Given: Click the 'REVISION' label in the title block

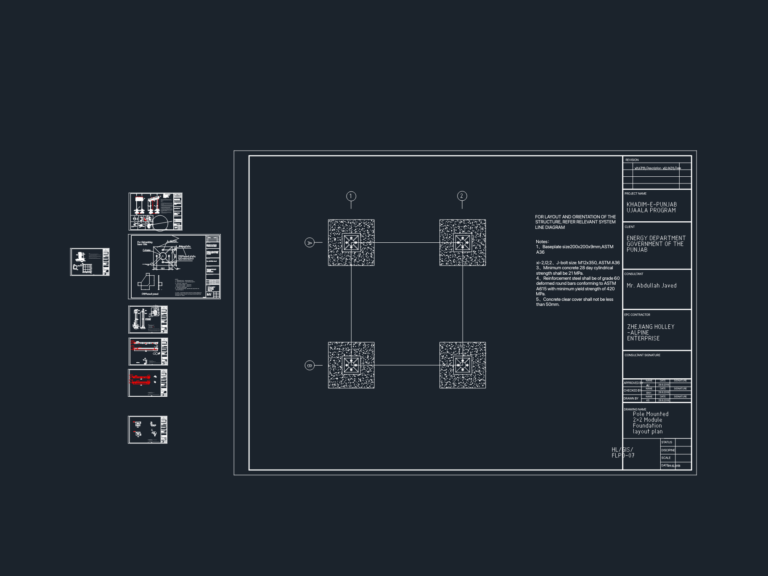Looking at the screenshot, I should [631, 160].
